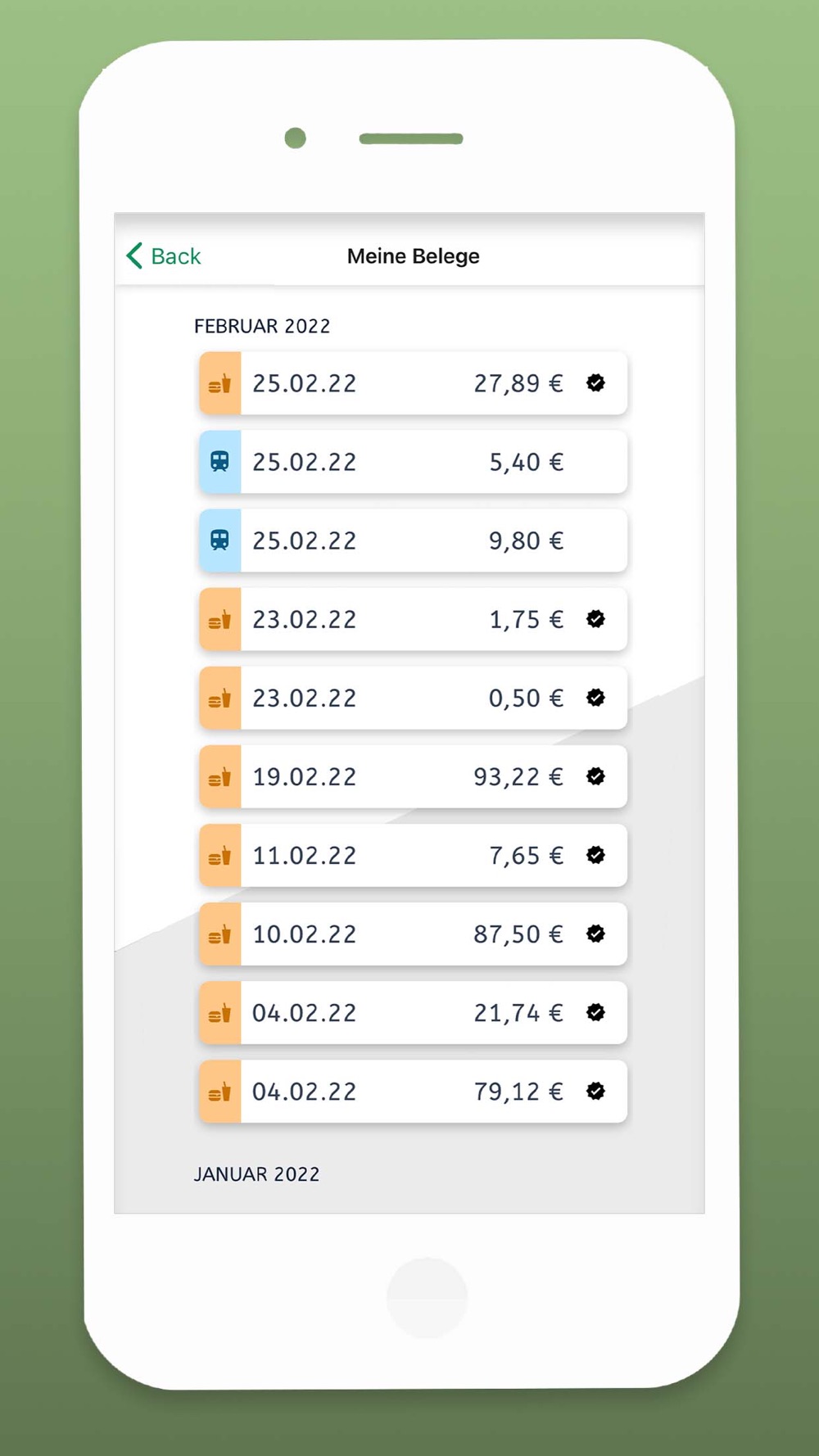Click the food icon for 27,89 € receipt
The image size is (819, 1456).
tap(219, 383)
